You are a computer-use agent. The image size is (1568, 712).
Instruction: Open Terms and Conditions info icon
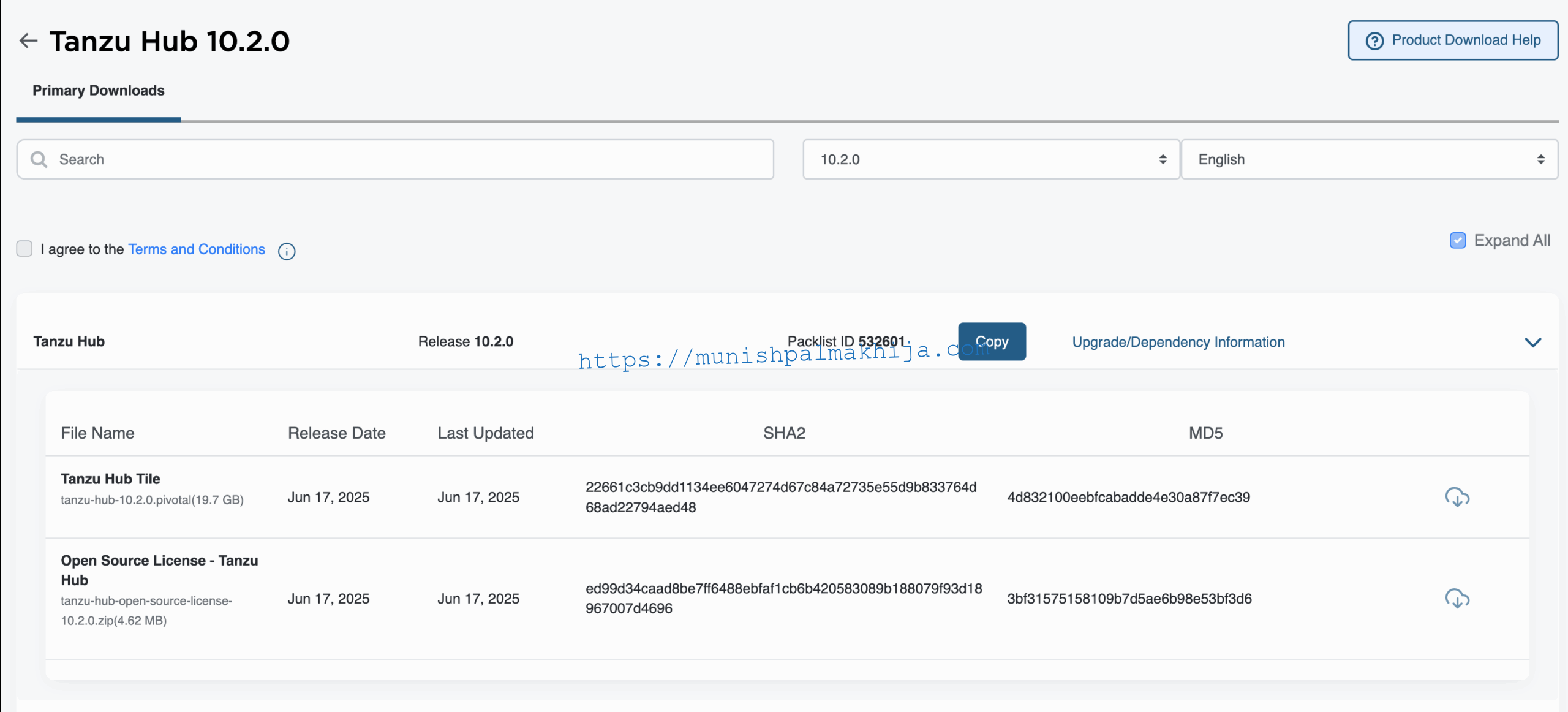coord(287,251)
